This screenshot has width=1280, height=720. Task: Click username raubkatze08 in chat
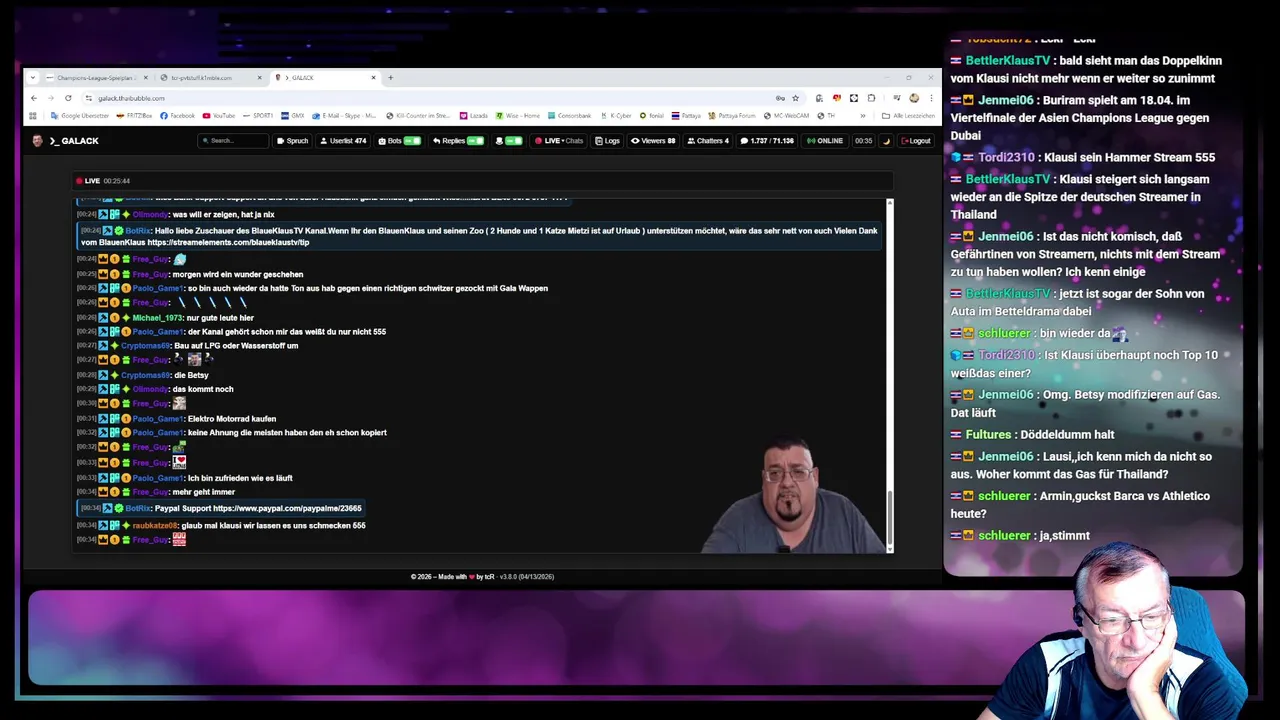coord(155,525)
